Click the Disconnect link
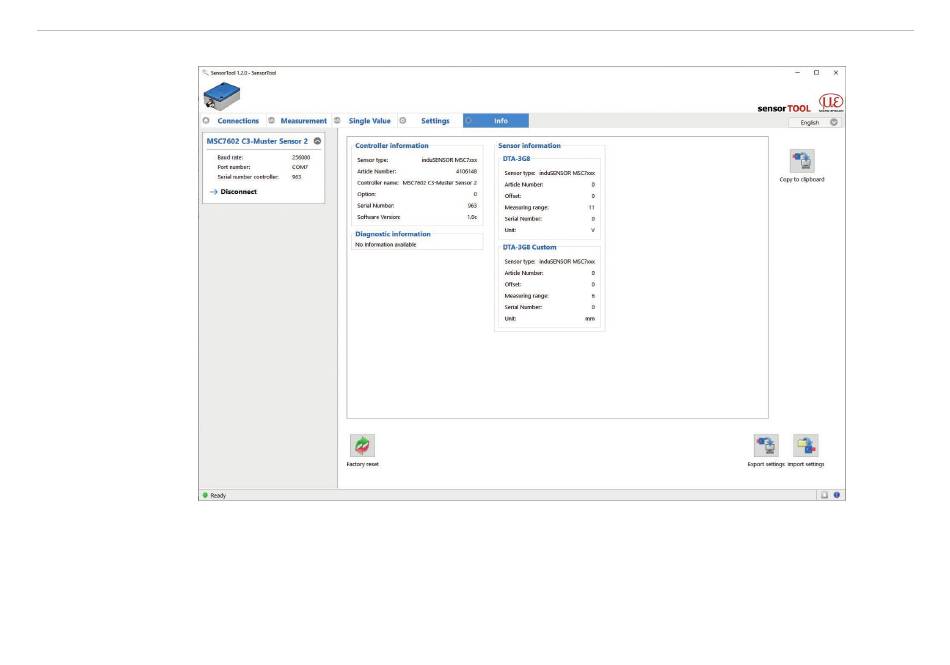 238,191
